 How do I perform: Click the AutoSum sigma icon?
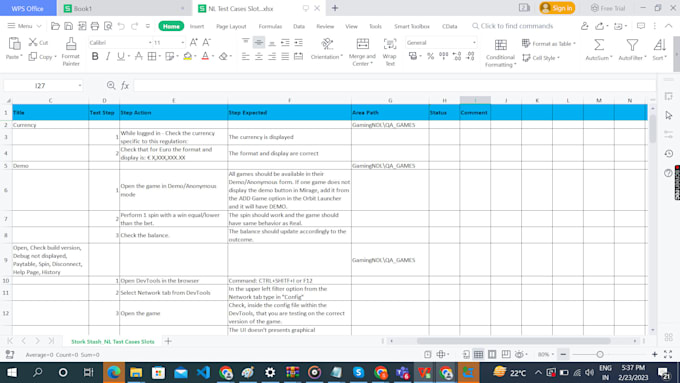click(x=599, y=45)
